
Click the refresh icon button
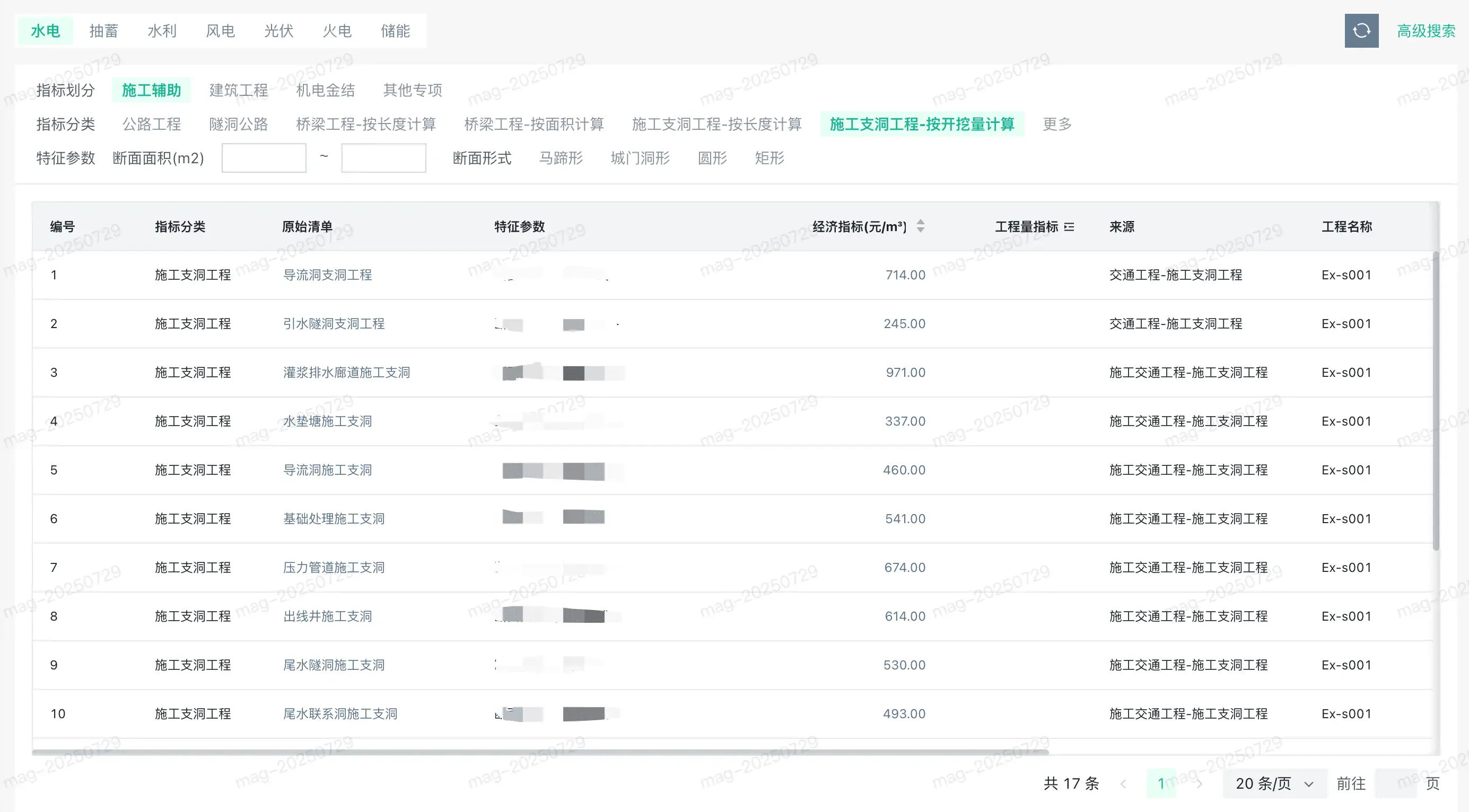click(x=1361, y=31)
